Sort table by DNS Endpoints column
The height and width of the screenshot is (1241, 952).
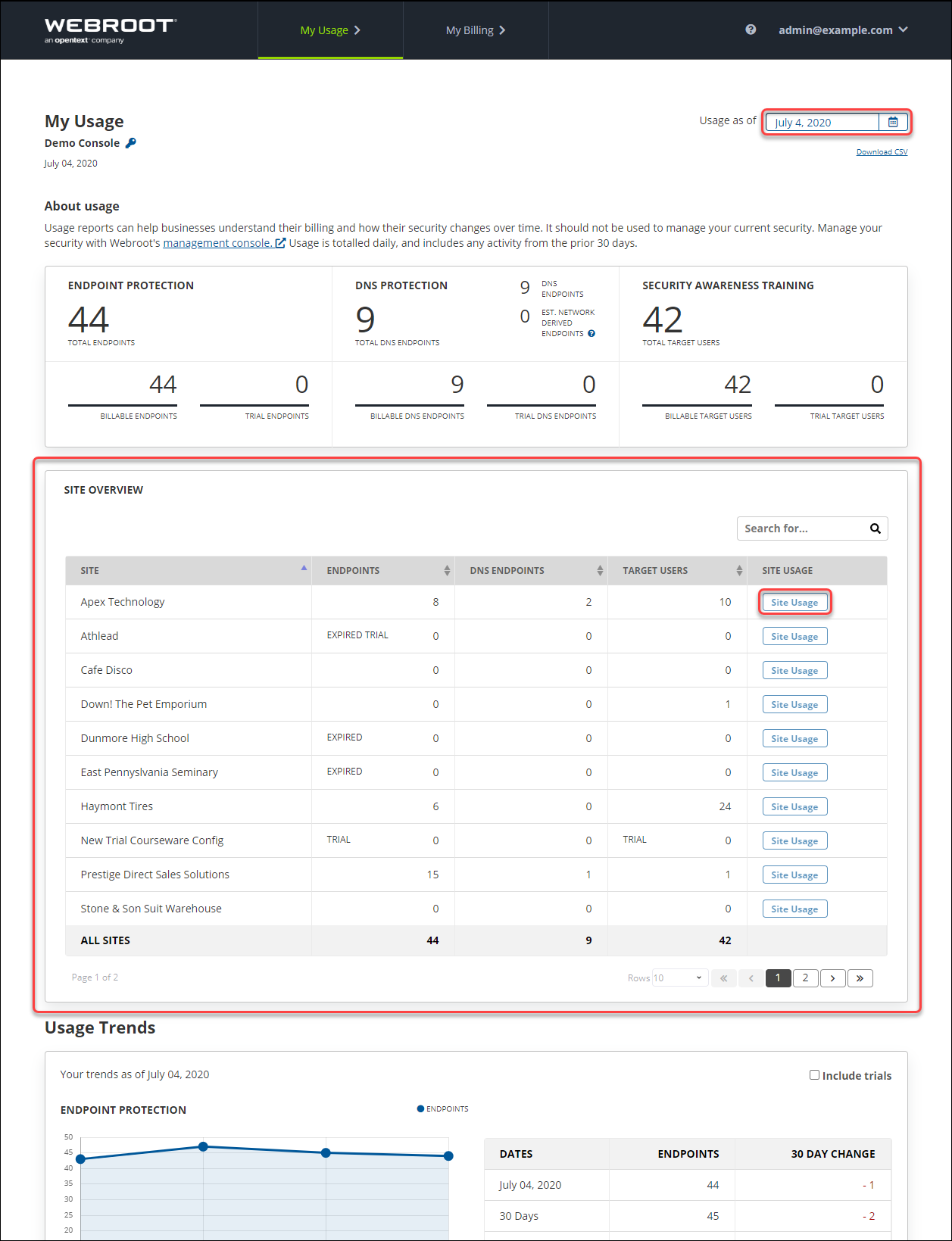pyautogui.click(x=599, y=571)
